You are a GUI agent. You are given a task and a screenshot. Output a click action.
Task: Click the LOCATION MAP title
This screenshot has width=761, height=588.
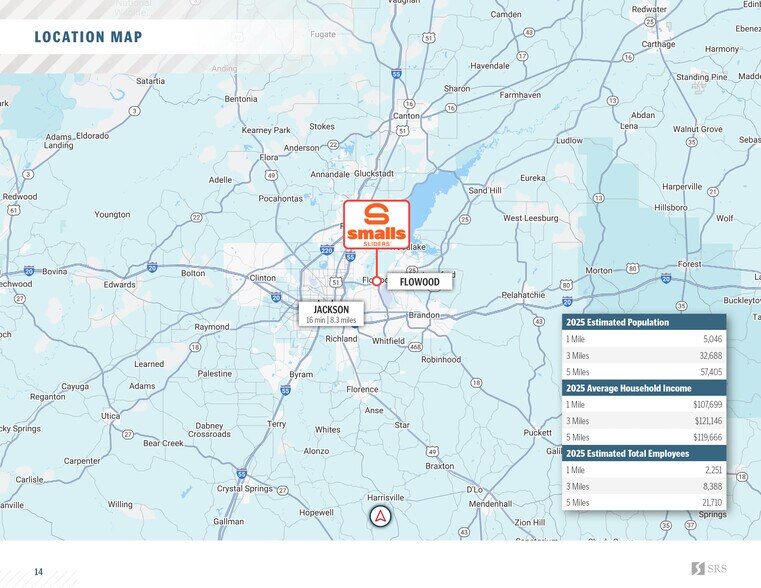(x=88, y=38)
